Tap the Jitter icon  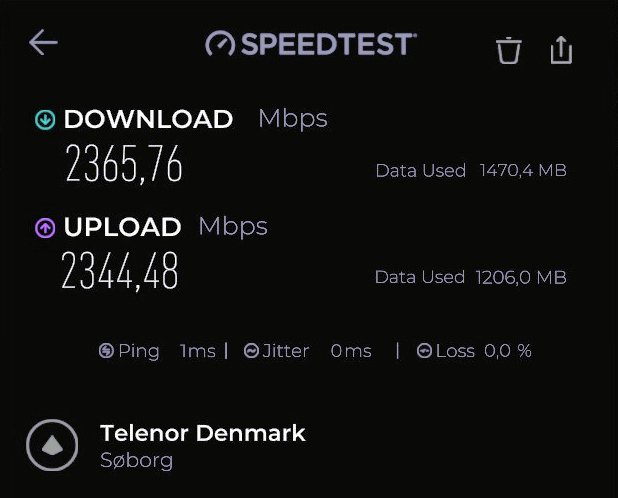click(x=252, y=351)
